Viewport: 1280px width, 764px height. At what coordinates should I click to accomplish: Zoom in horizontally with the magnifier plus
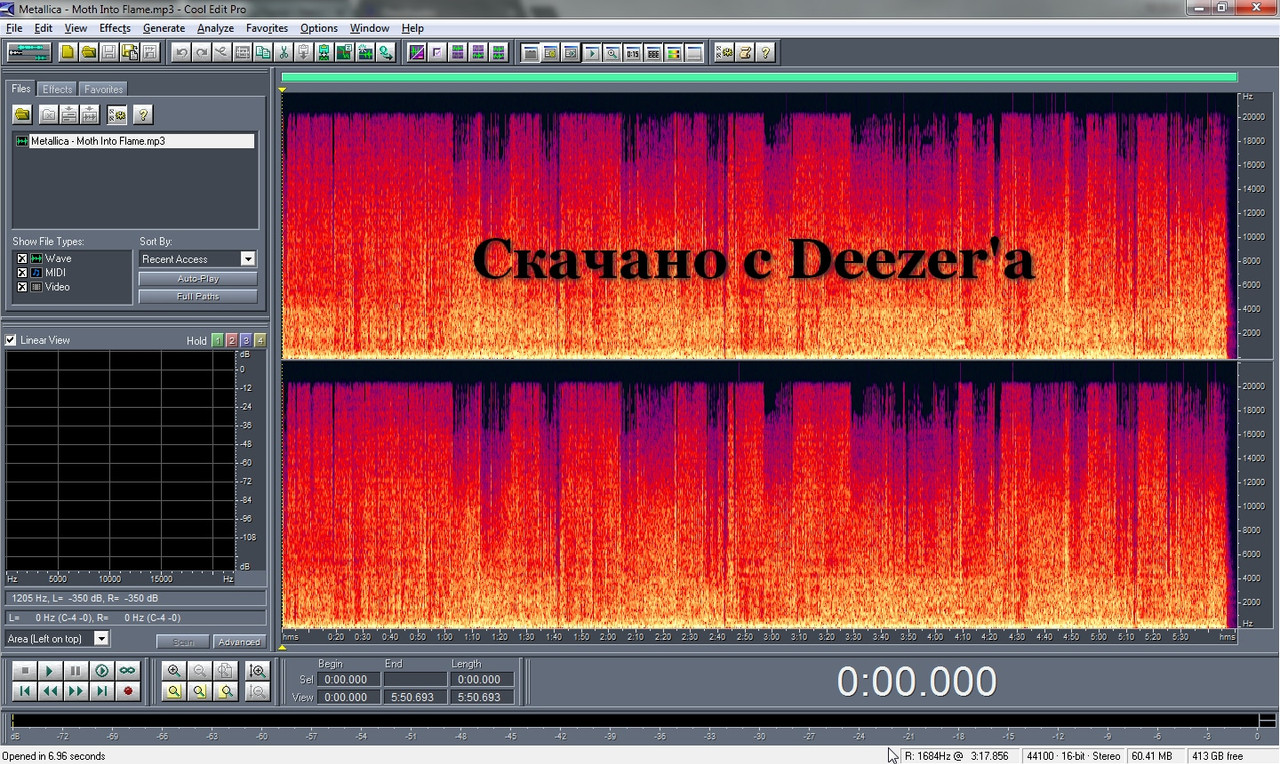[x=175, y=671]
